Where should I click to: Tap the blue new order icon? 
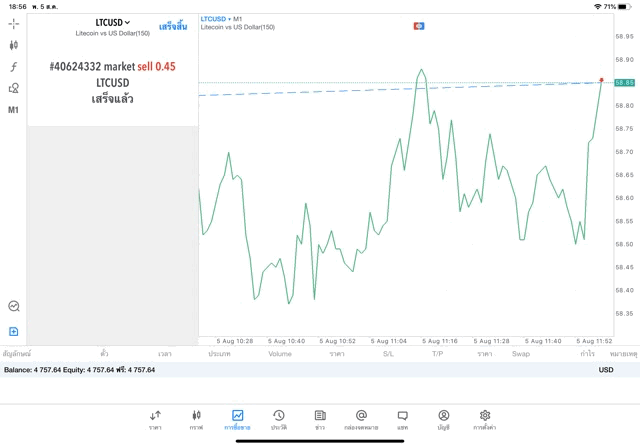click(x=13, y=331)
